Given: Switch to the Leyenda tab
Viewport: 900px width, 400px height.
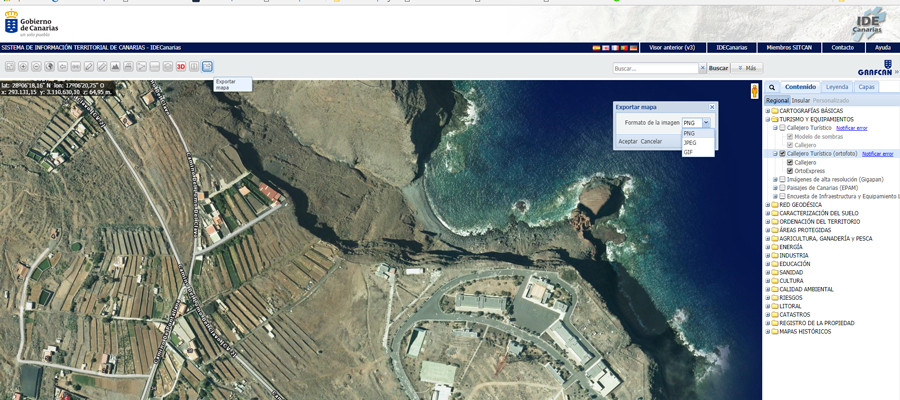Looking at the screenshot, I should pos(837,87).
